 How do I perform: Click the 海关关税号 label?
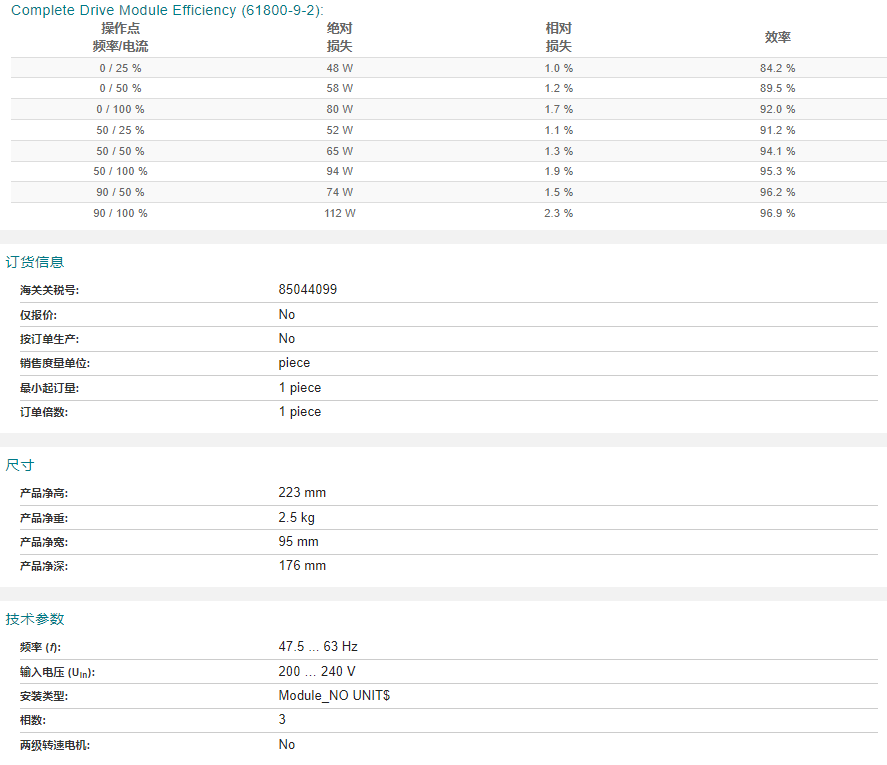click(49, 290)
